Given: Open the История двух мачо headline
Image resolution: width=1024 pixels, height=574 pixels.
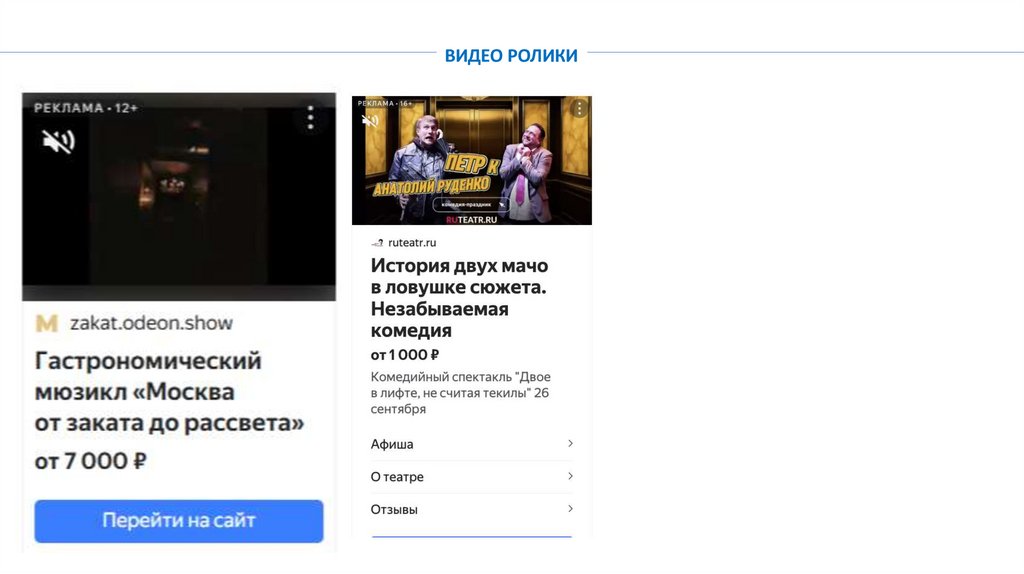Looking at the screenshot, I should click(x=459, y=298).
